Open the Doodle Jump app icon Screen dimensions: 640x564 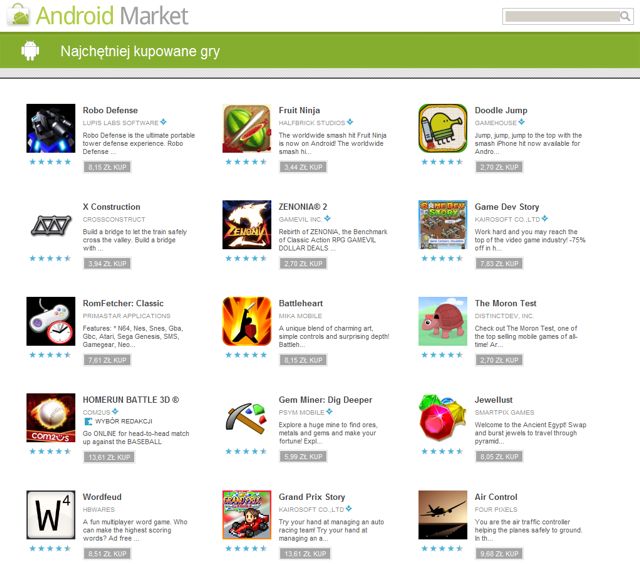(442, 128)
